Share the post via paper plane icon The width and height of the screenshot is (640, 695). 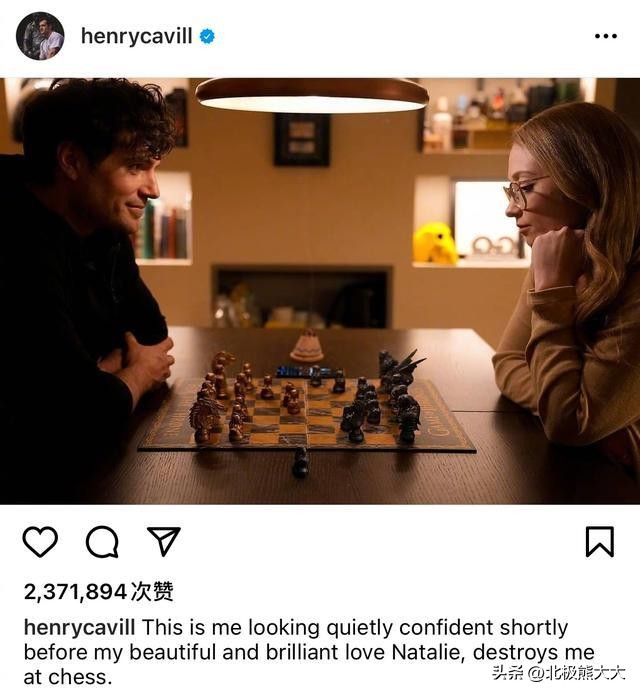pyautogui.click(x=163, y=541)
